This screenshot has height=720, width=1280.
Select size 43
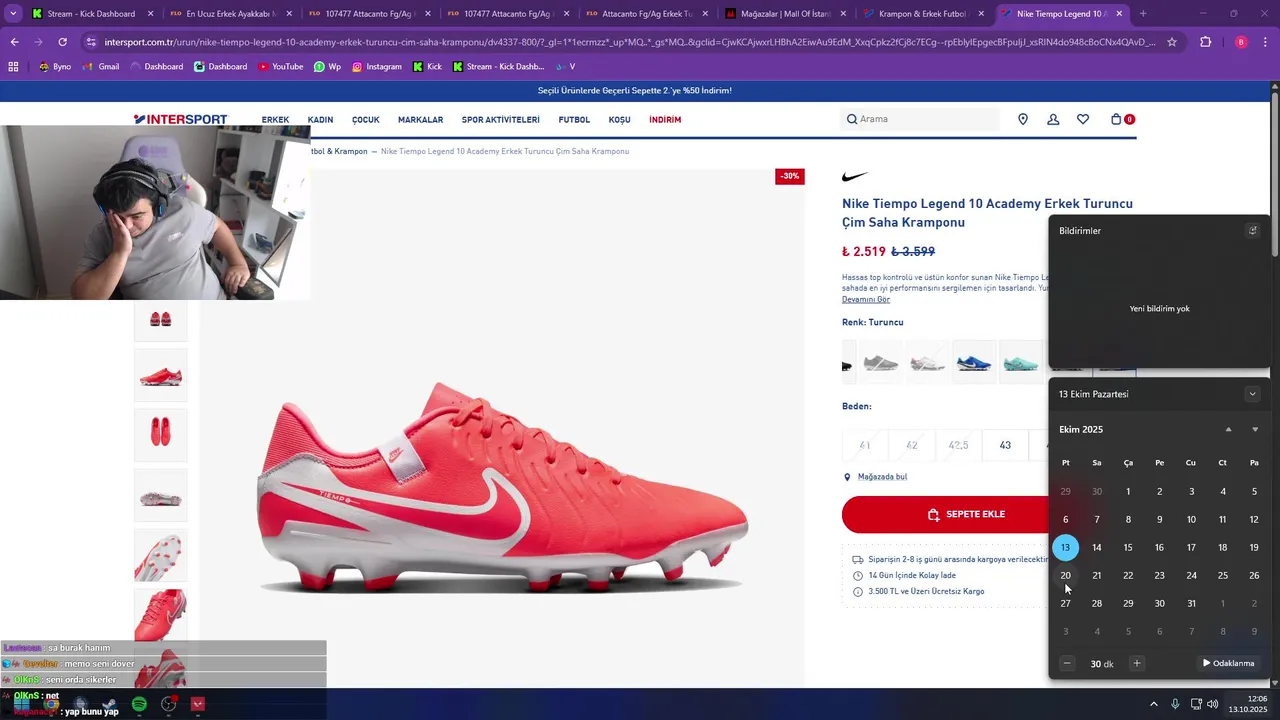coord(1005,445)
